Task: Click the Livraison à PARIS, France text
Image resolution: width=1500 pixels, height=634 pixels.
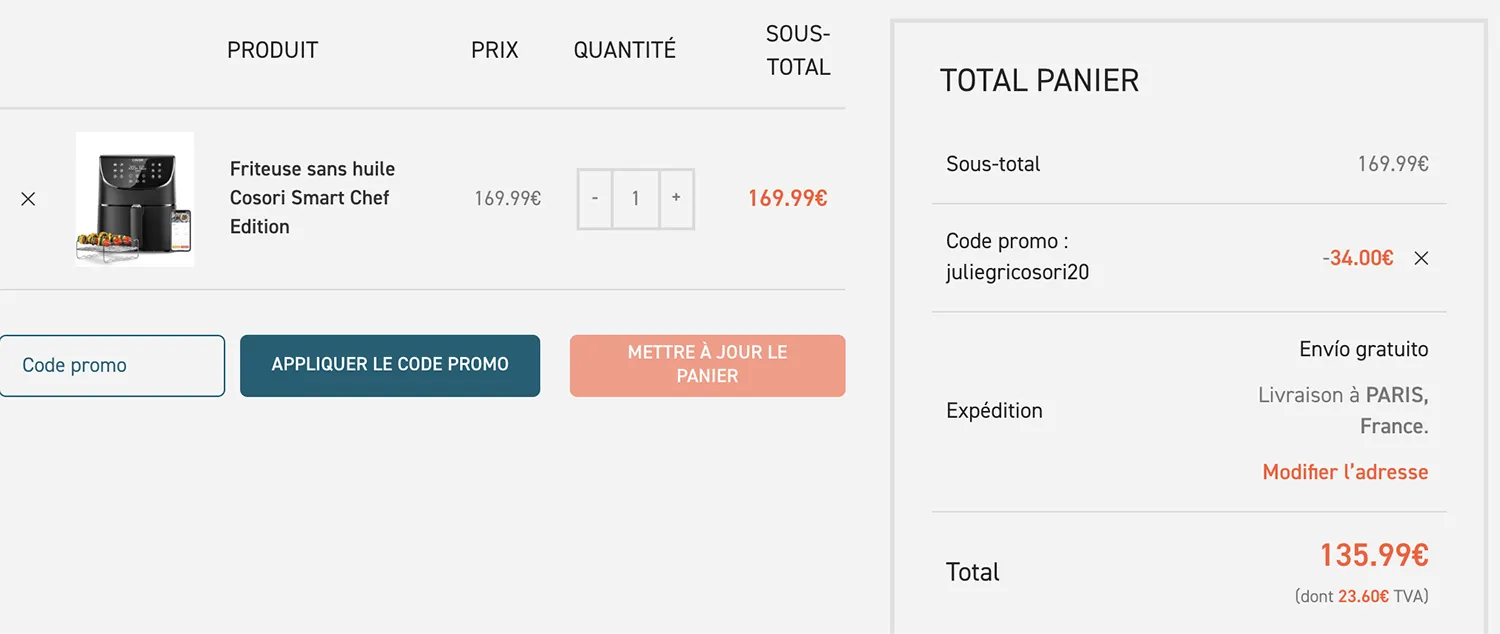Action: click(x=1343, y=410)
